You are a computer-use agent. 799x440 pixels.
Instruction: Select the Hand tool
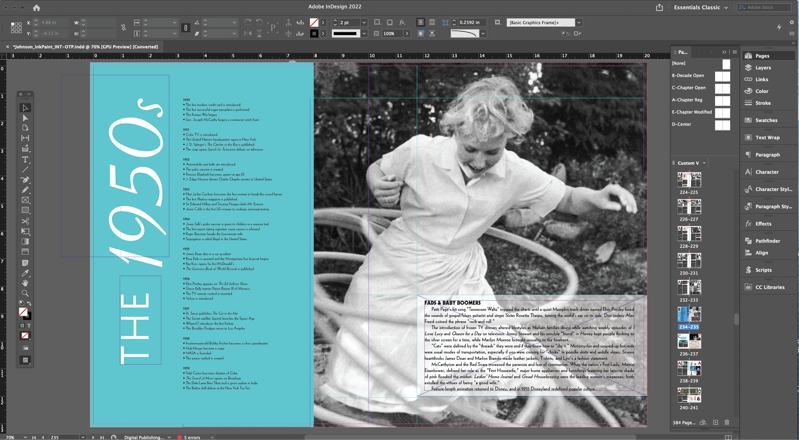pos(25,283)
